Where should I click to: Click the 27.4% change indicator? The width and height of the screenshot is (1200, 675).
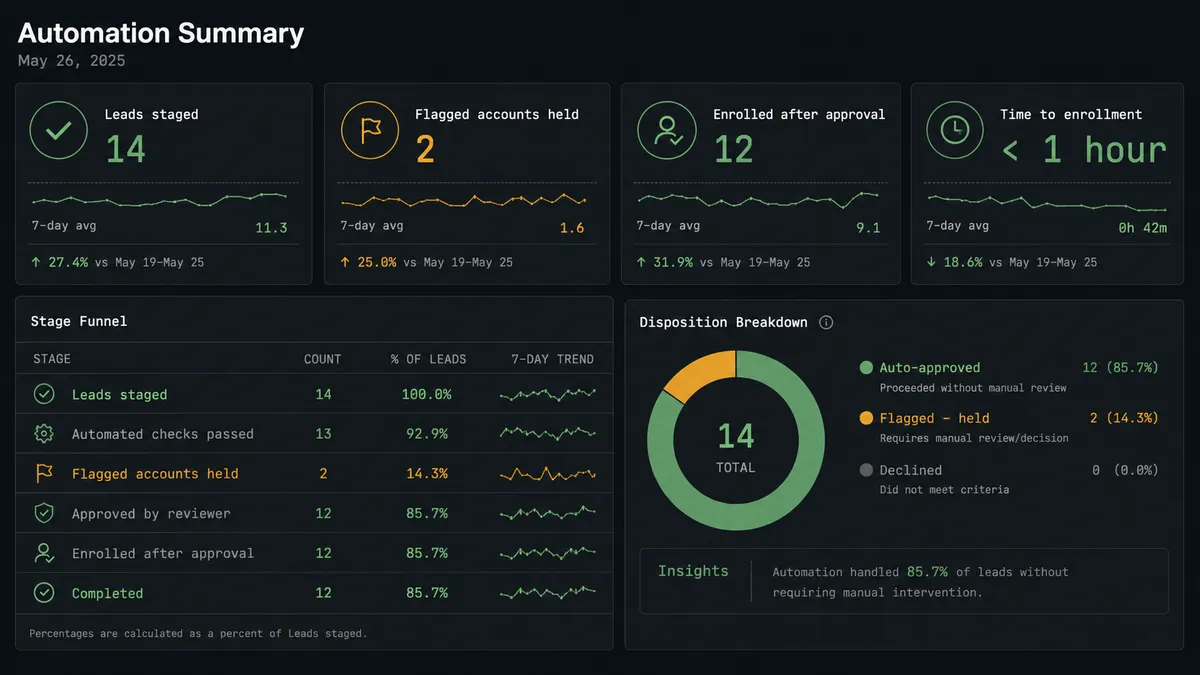[60, 262]
